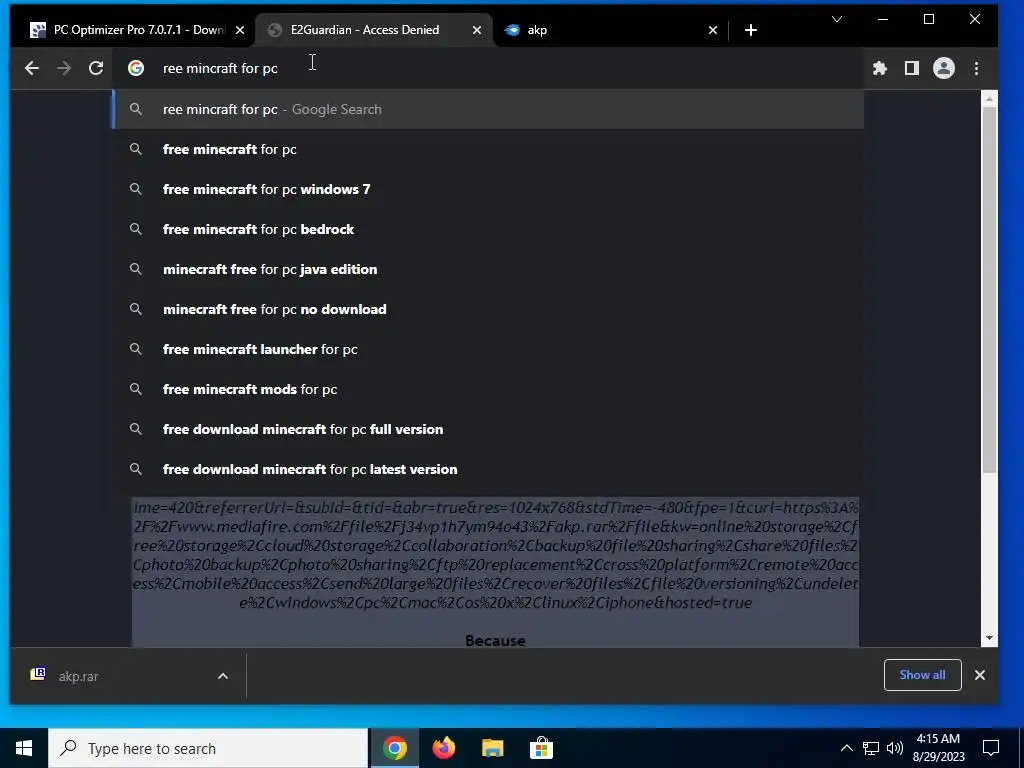The width and height of the screenshot is (1024, 768).
Task: Choose 'free download minecraft for pc latest version'
Action: tap(488, 470)
